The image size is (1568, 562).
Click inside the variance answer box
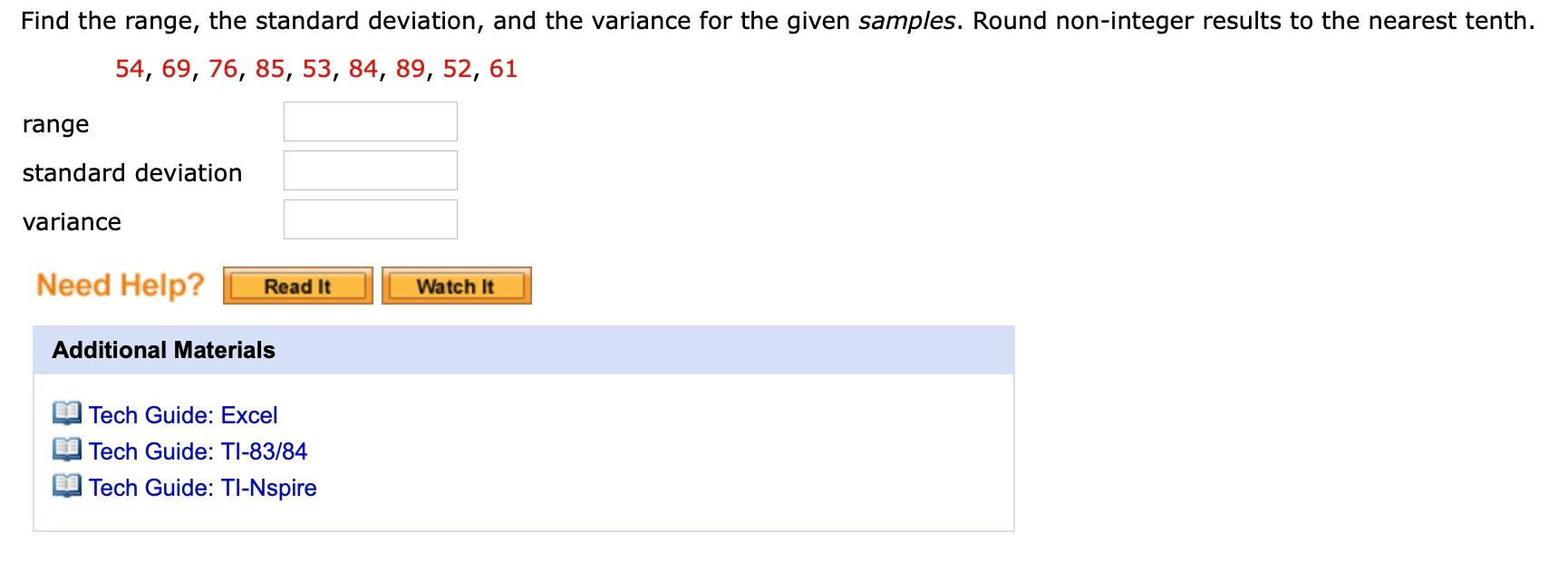(x=370, y=218)
